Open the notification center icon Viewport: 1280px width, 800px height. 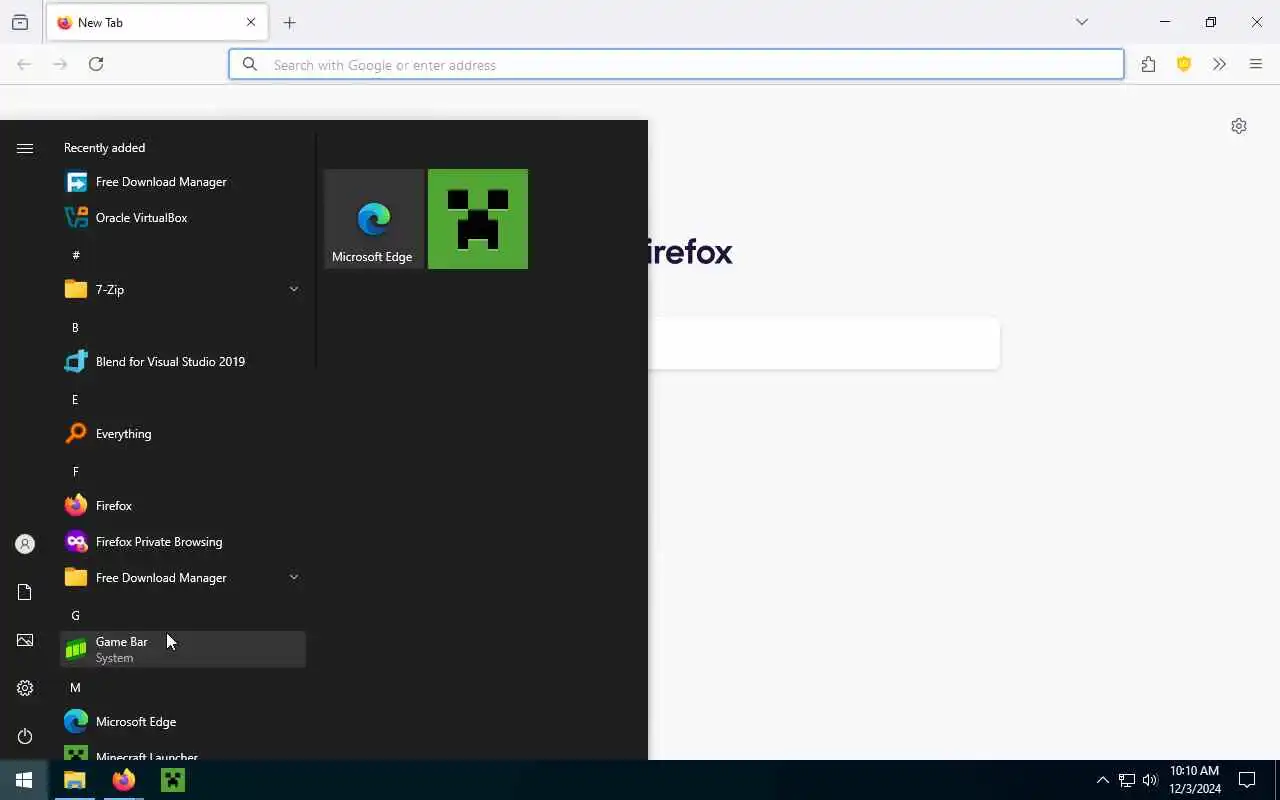click(x=1247, y=780)
